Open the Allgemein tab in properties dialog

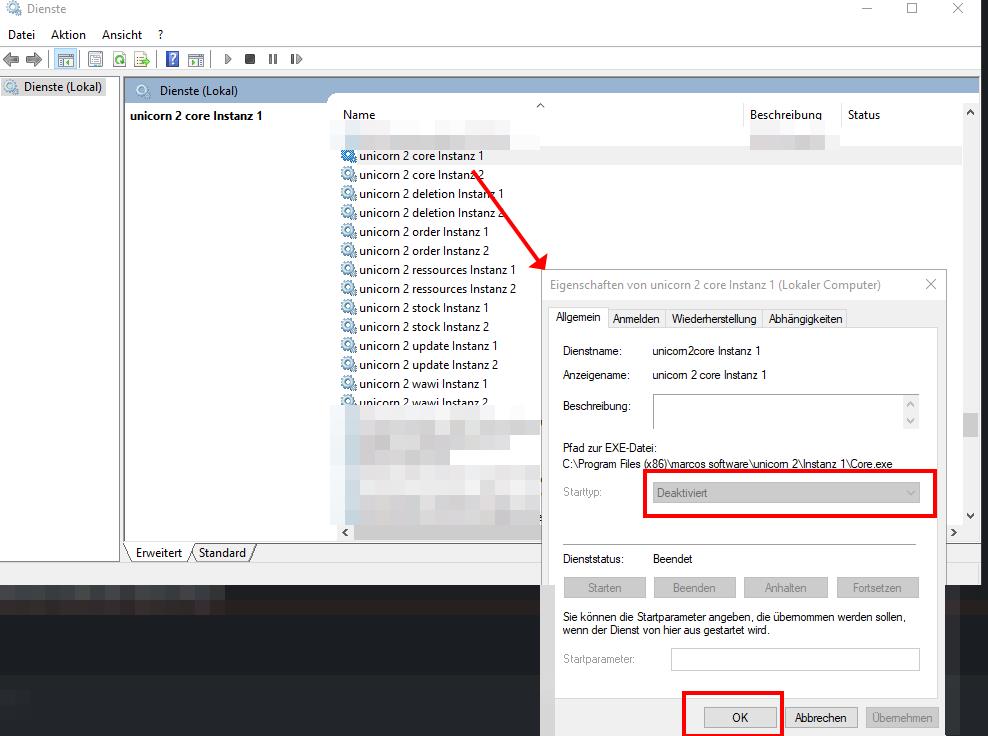click(x=578, y=317)
